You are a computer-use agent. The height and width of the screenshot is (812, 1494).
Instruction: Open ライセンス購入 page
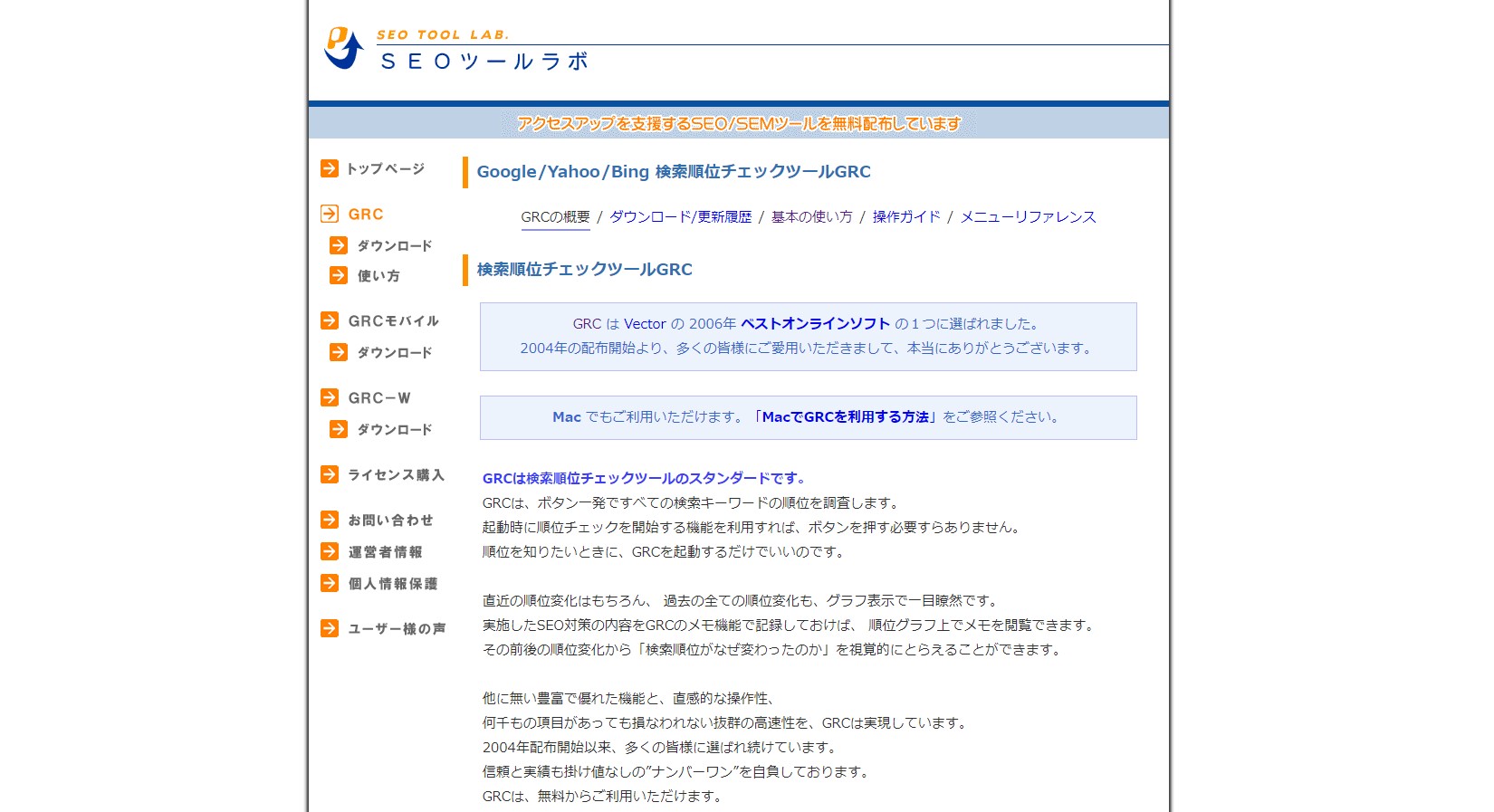tap(397, 475)
